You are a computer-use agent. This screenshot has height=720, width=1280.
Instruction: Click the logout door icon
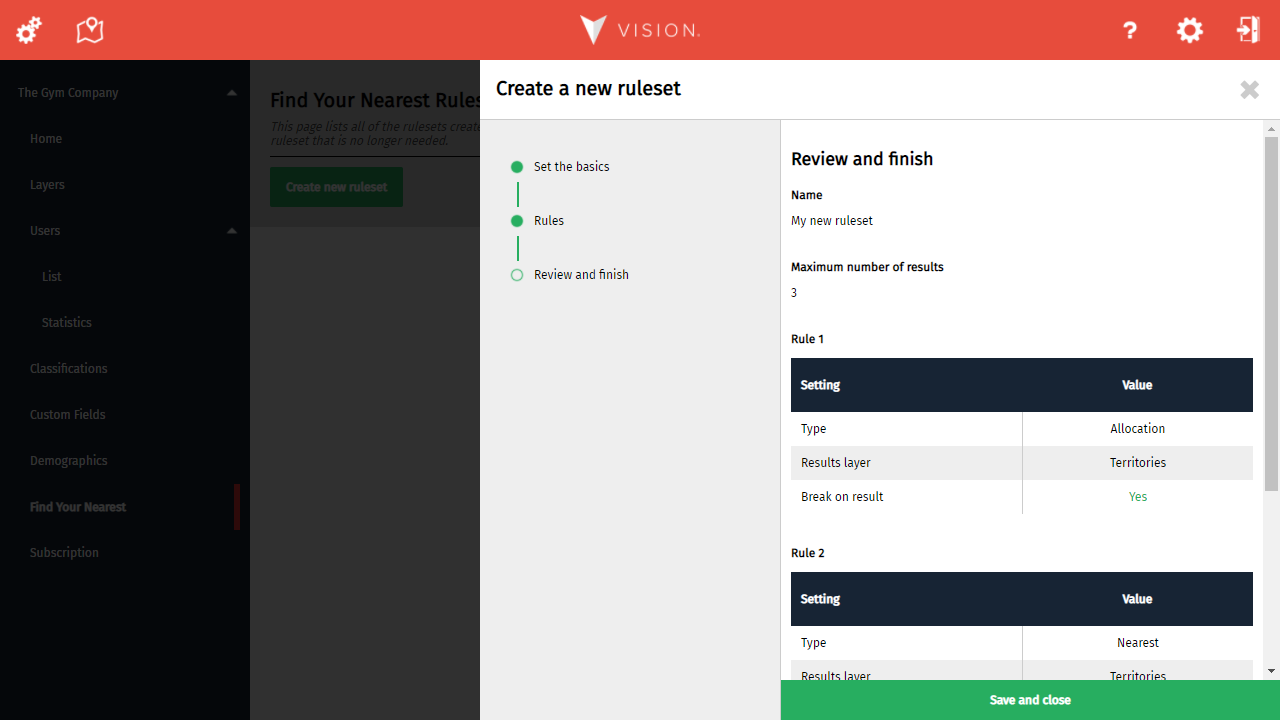(1248, 30)
